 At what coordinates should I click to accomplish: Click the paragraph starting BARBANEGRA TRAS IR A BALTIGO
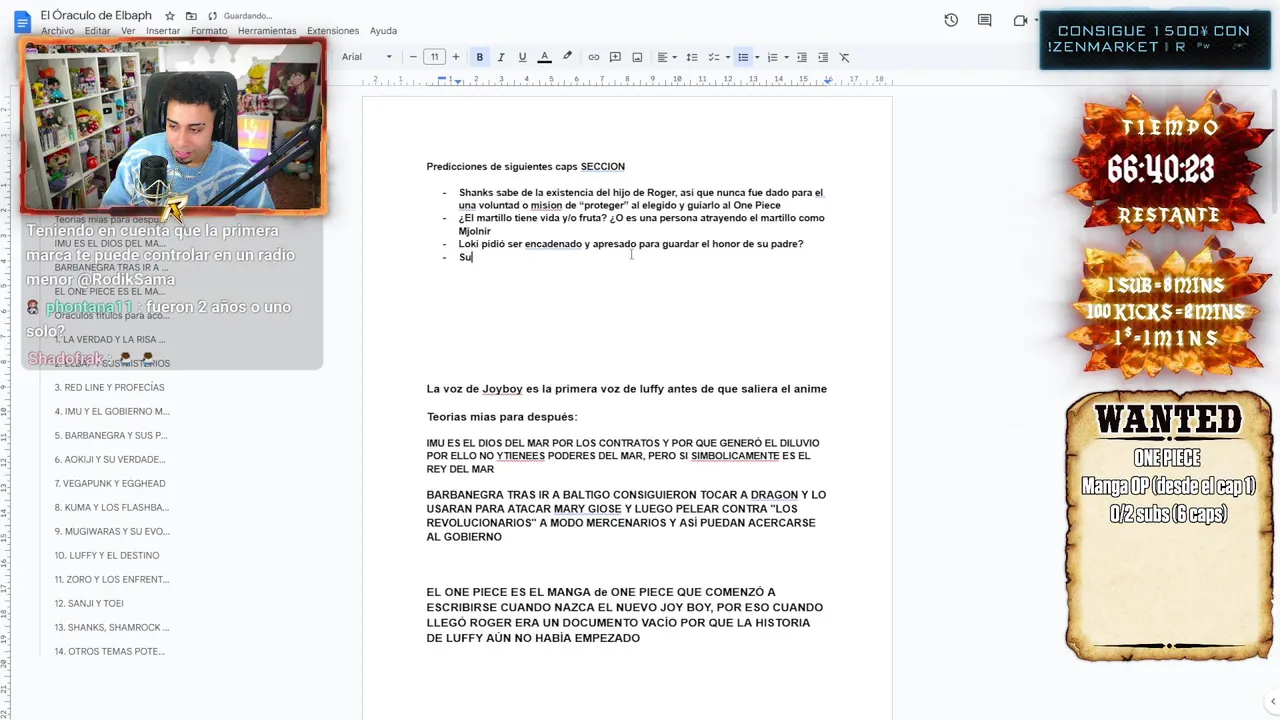coord(626,515)
